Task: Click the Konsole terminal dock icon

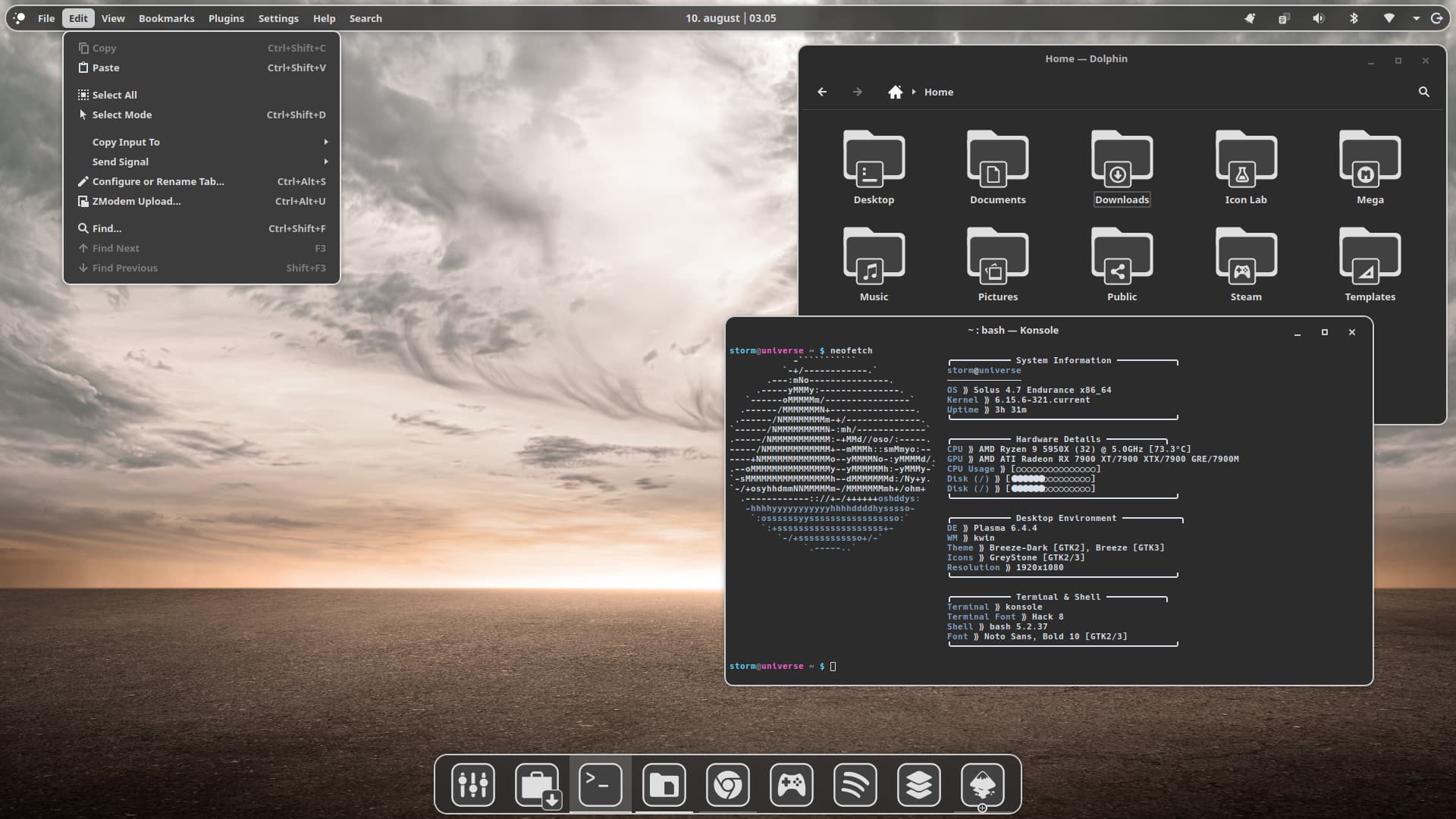Action: [600, 784]
